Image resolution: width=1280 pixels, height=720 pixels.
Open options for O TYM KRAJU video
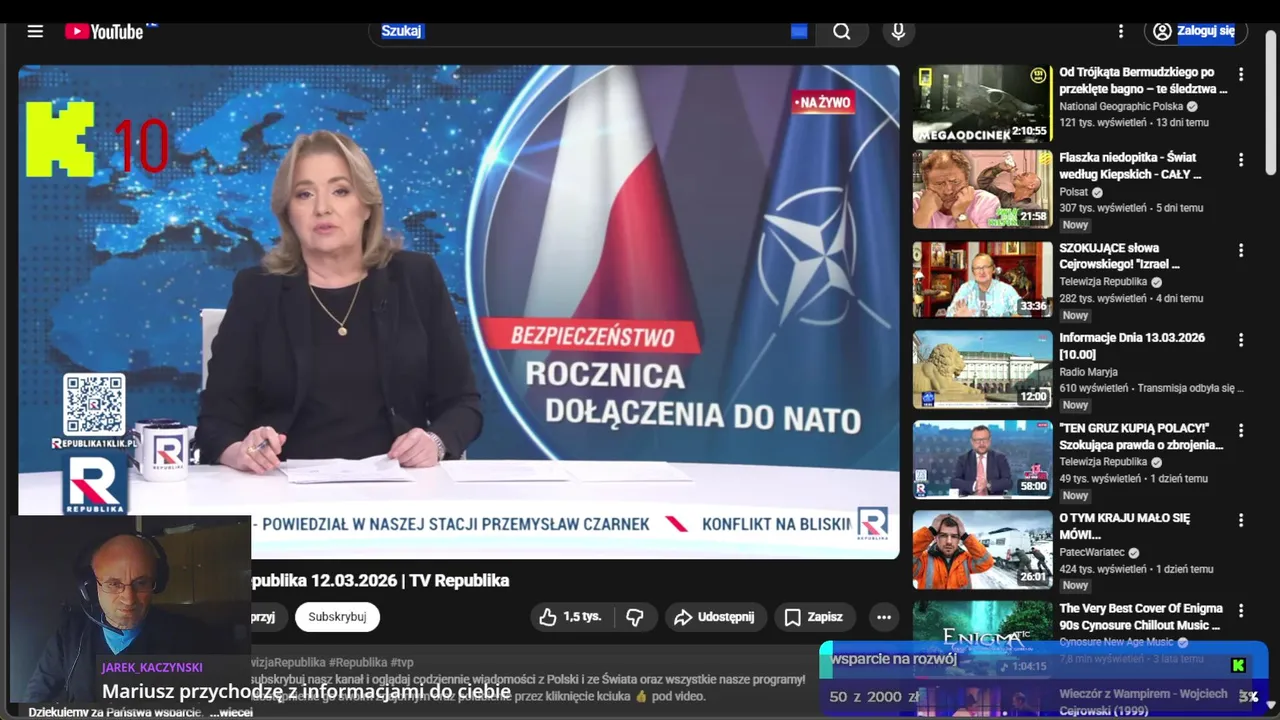point(1241,520)
